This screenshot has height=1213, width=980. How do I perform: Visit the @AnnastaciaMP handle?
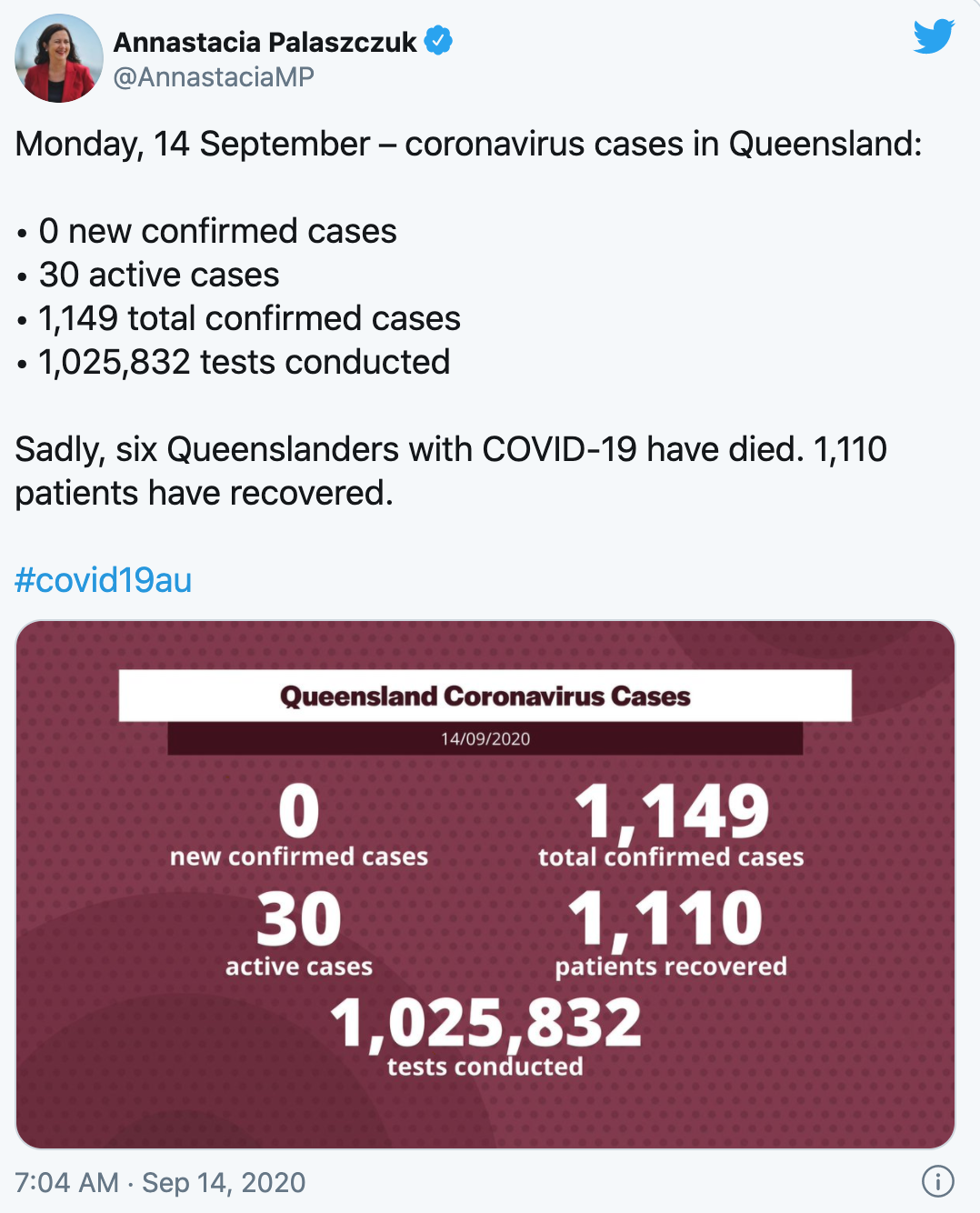(214, 77)
